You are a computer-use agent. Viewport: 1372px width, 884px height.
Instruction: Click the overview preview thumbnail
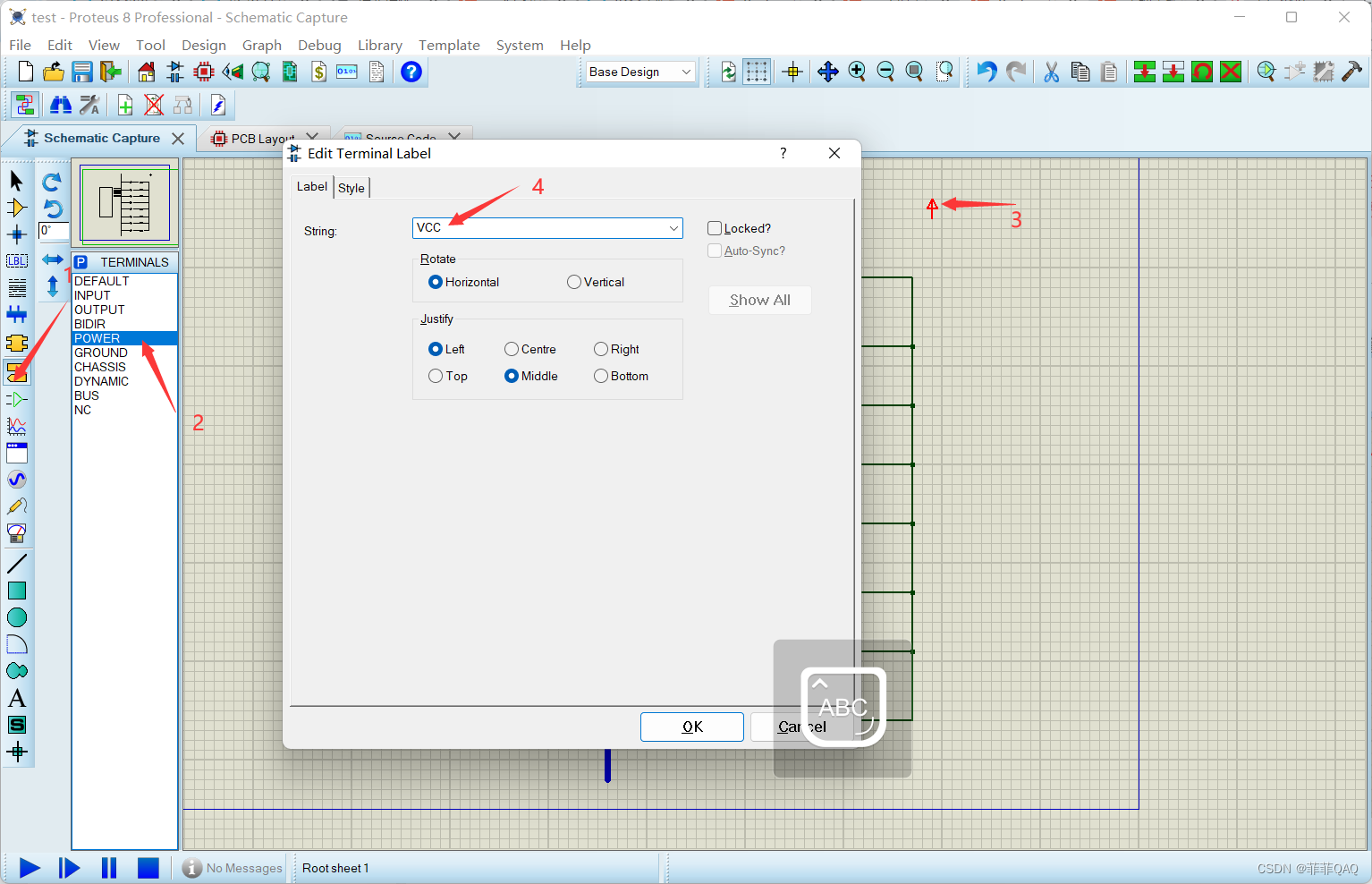click(x=125, y=203)
